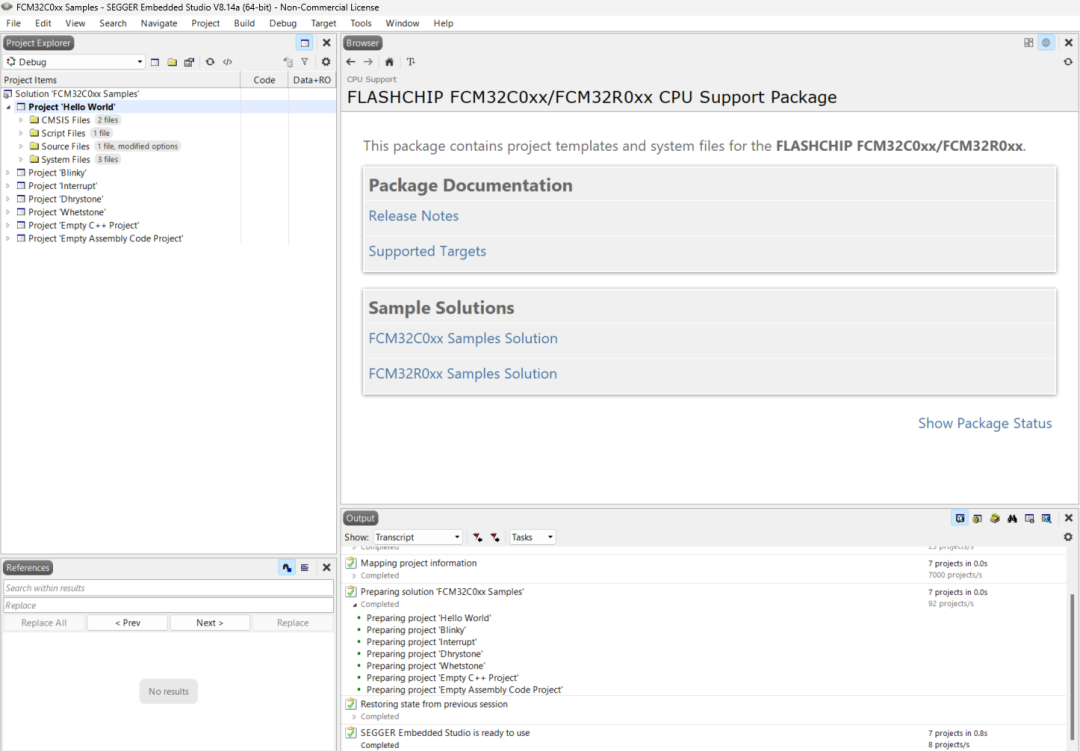Open Project Explorer settings gear

(325, 62)
